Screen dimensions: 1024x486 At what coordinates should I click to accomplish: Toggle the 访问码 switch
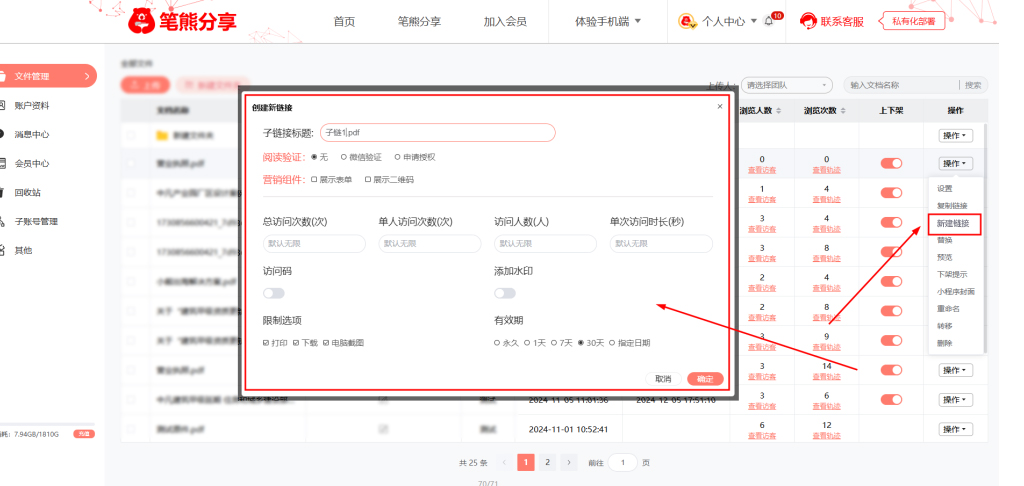click(274, 293)
